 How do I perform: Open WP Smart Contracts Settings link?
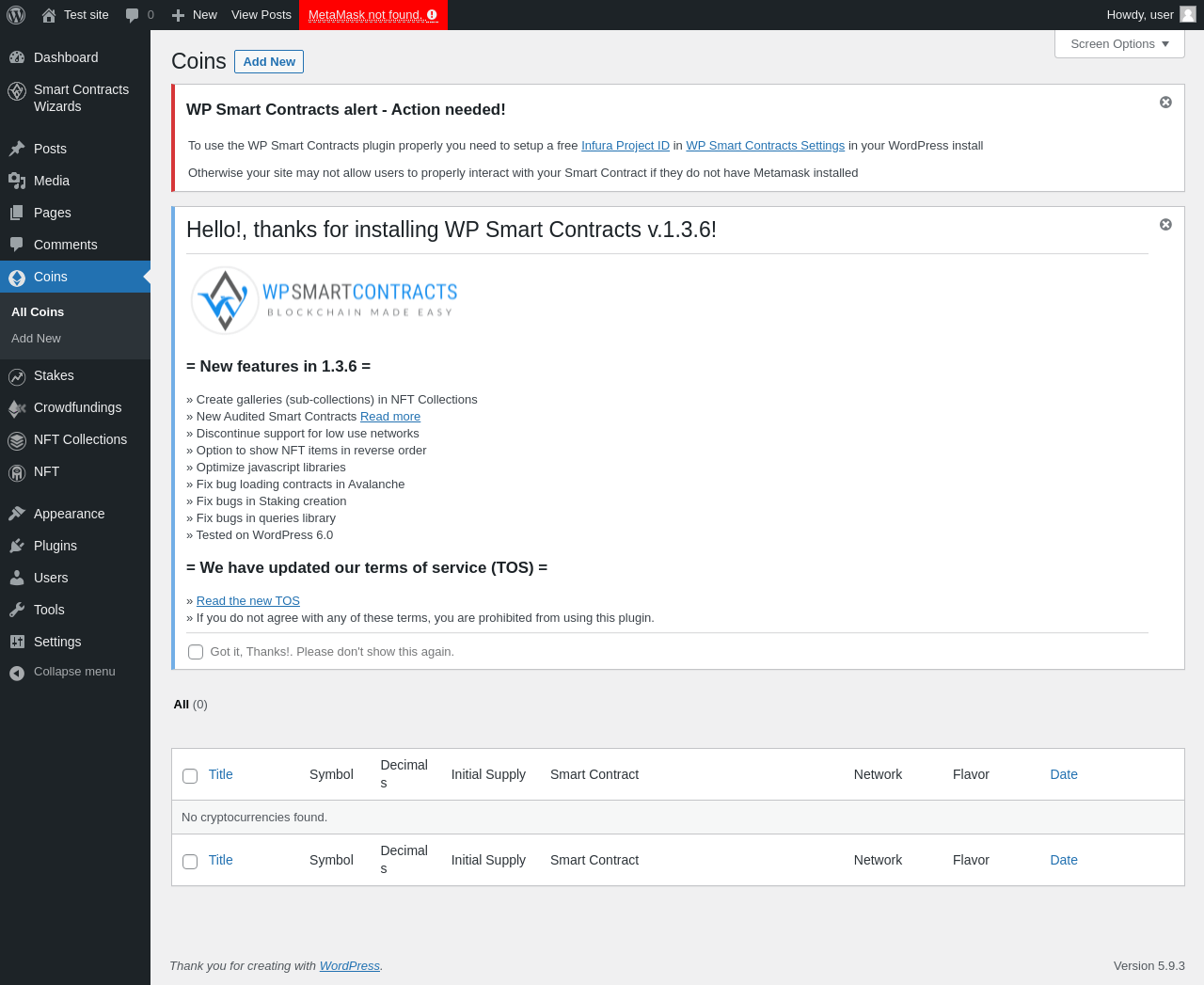click(766, 146)
